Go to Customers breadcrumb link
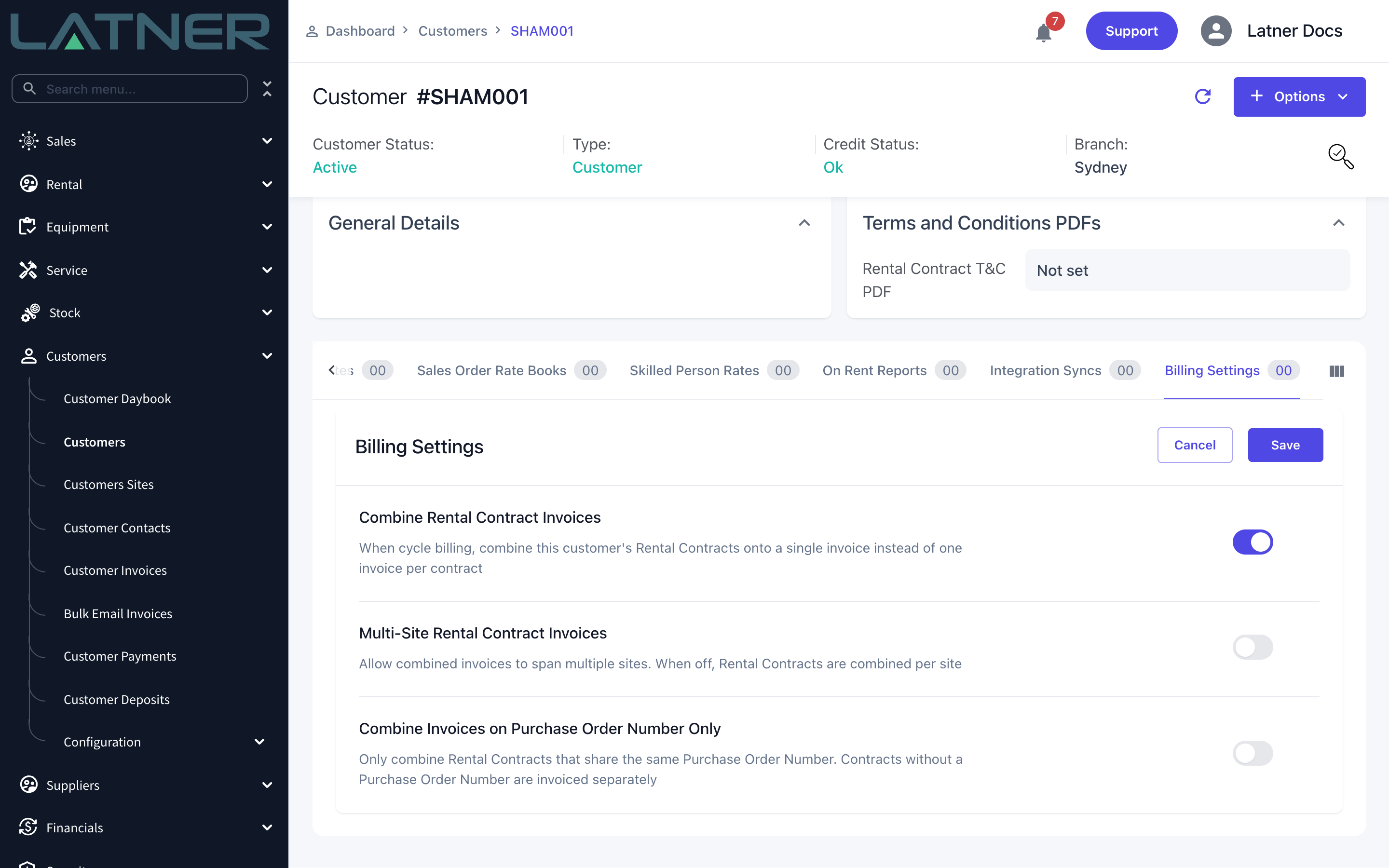This screenshot has height=868, width=1389. [452, 31]
